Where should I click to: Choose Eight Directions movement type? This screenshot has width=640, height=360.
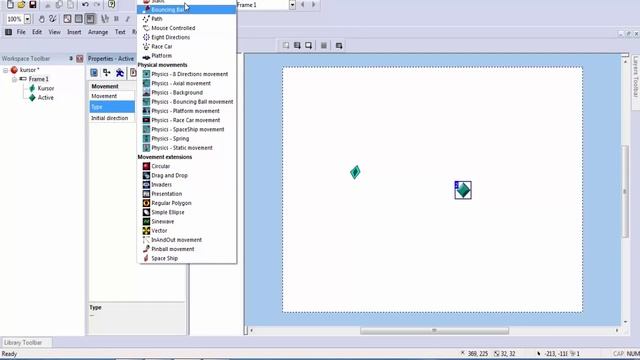[x=187, y=37]
